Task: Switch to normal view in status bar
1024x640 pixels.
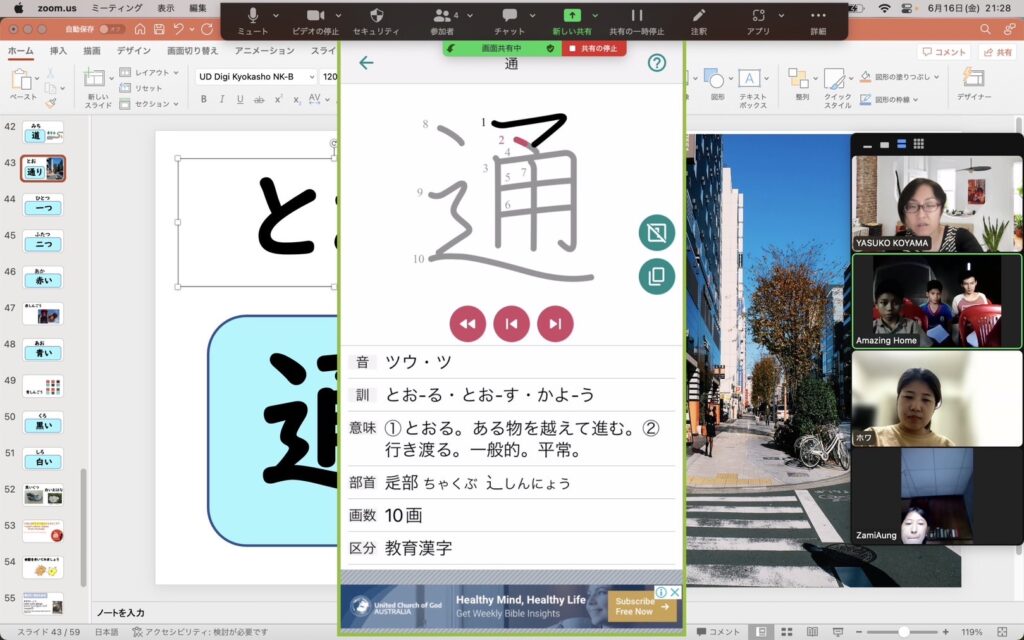Action: tap(761, 632)
